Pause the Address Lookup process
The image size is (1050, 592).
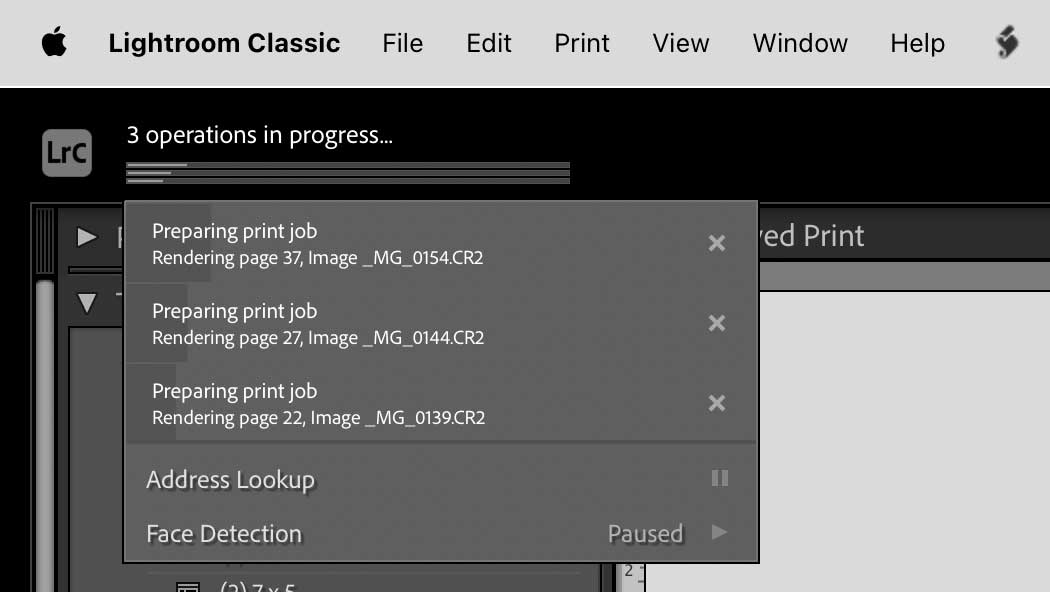[719, 478]
